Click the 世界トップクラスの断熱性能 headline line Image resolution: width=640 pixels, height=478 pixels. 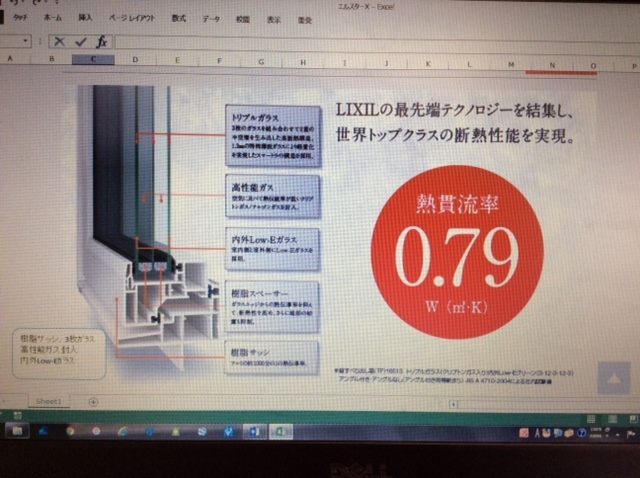pos(455,135)
